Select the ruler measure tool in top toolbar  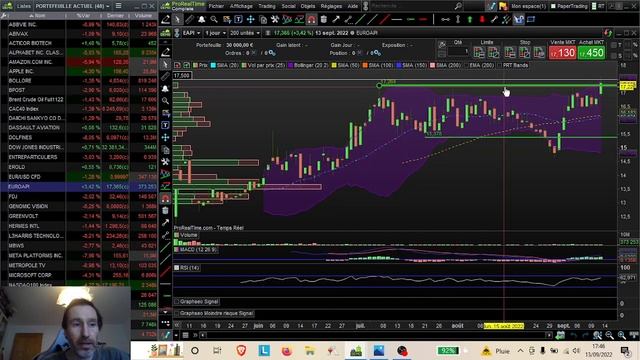[x=190, y=19]
